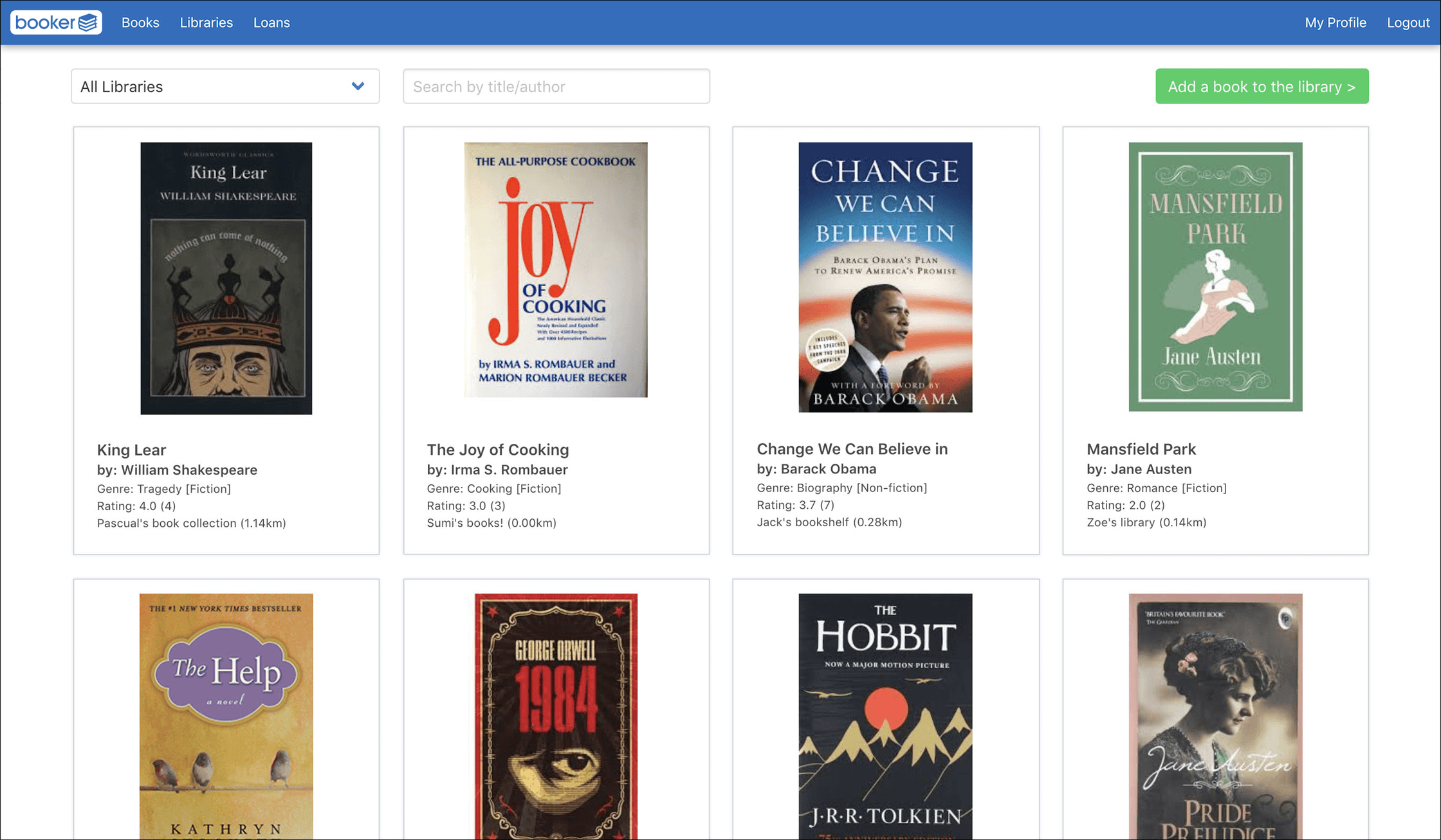
Task: Click Jack's bookshelf (0.28km) text
Action: (830, 523)
